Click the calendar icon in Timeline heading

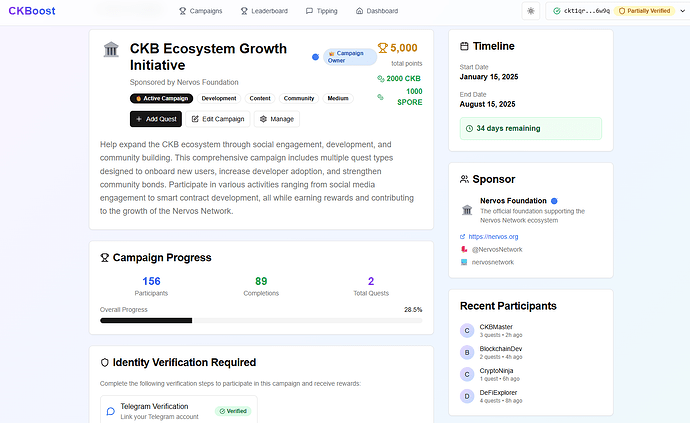coord(464,46)
